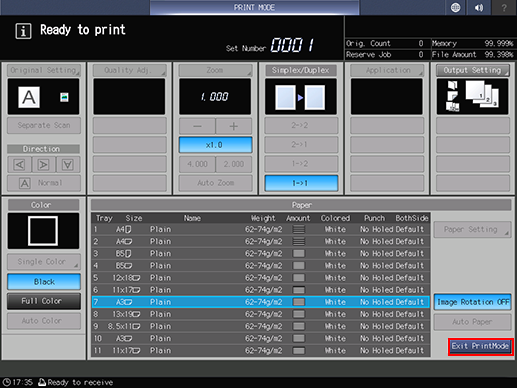Open the Simplex/Duplex header

click(x=301, y=70)
